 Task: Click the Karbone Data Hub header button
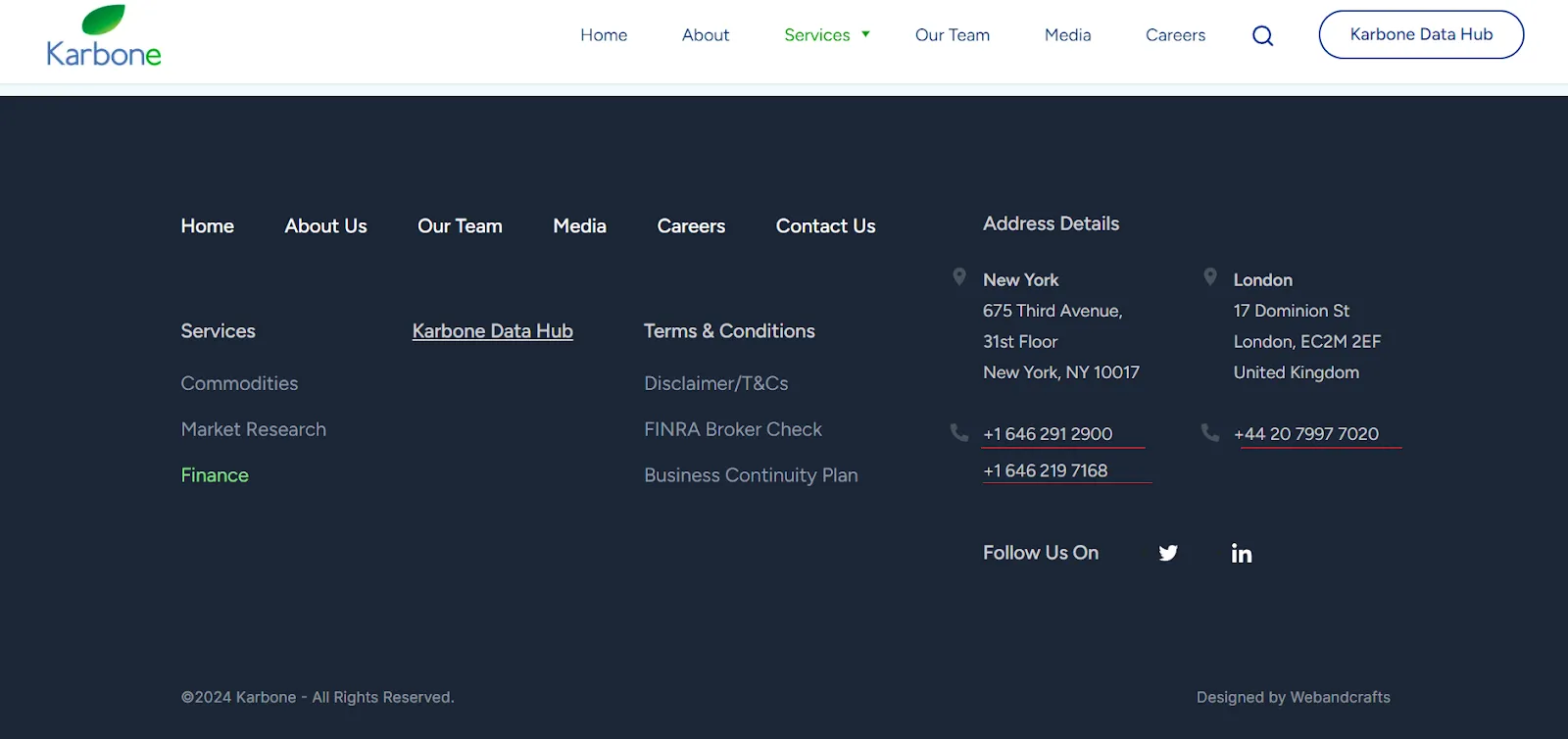coord(1421,34)
